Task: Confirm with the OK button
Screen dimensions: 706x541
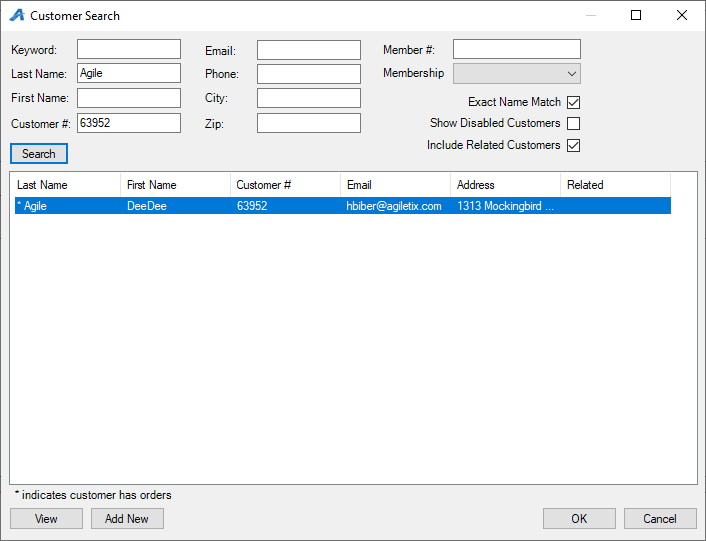Action: [x=579, y=518]
